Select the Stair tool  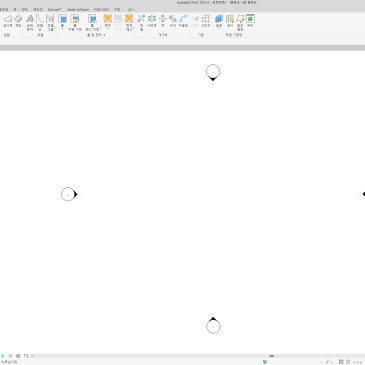pos(18,21)
